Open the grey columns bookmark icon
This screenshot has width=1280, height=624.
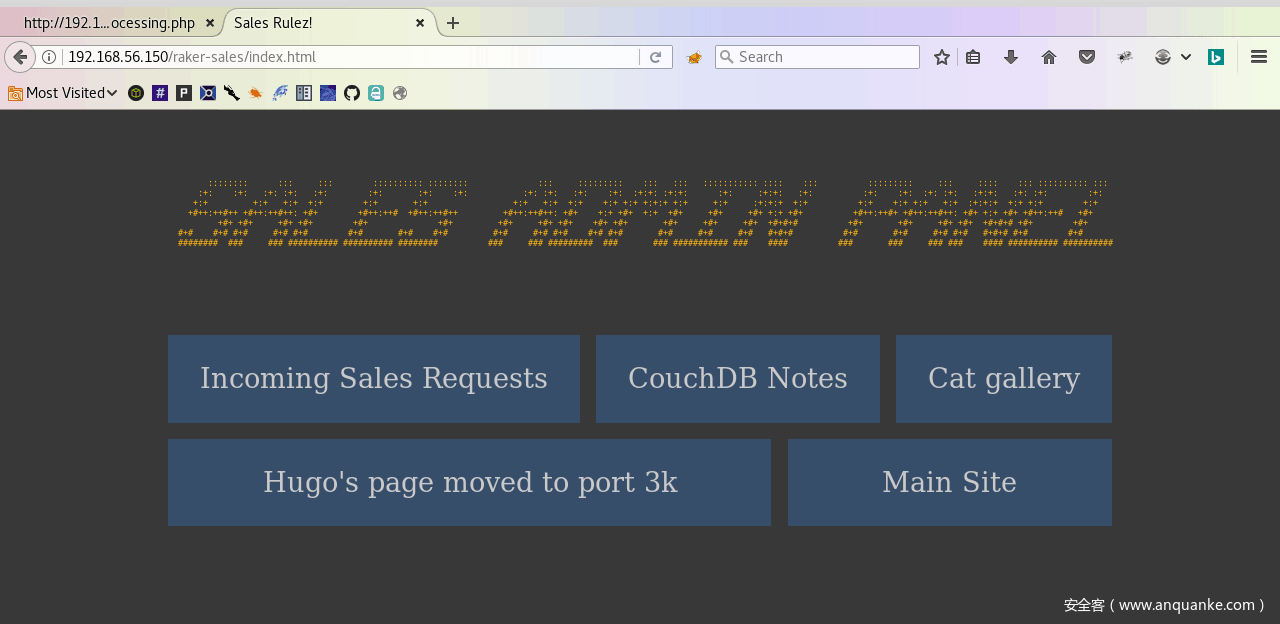click(304, 93)
